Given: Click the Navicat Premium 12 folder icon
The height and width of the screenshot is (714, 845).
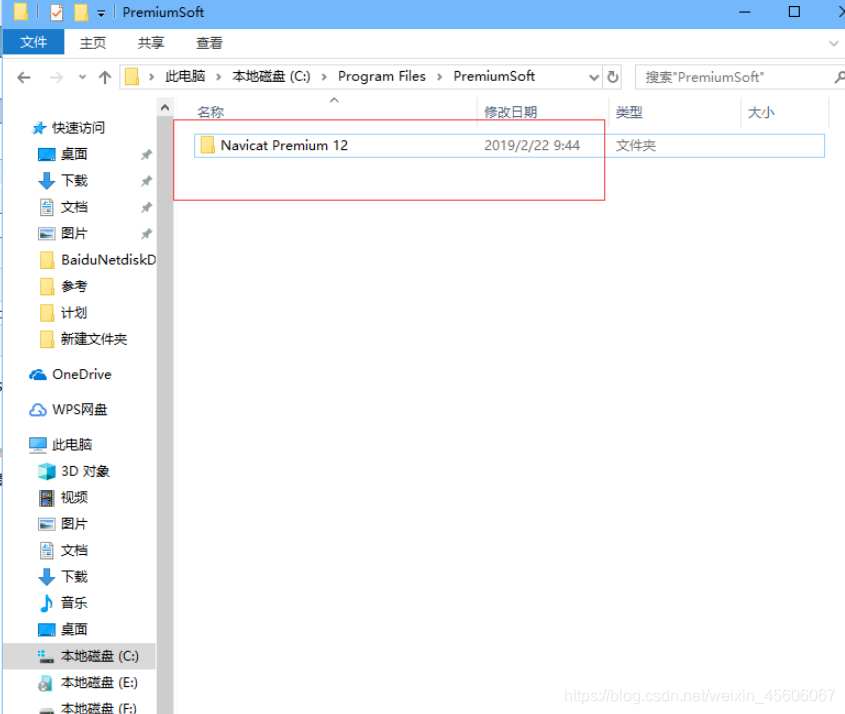Looking at the screenshot, I should click(207, 145).
